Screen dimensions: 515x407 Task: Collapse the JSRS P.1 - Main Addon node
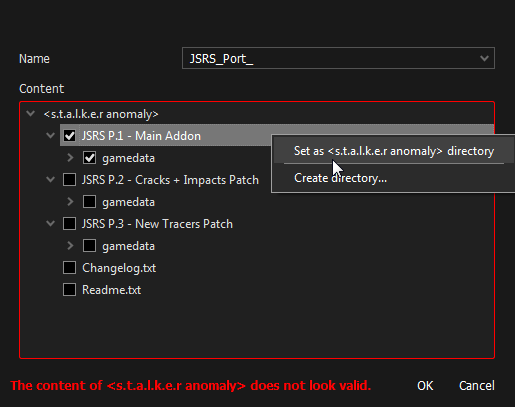coord(50,136)
